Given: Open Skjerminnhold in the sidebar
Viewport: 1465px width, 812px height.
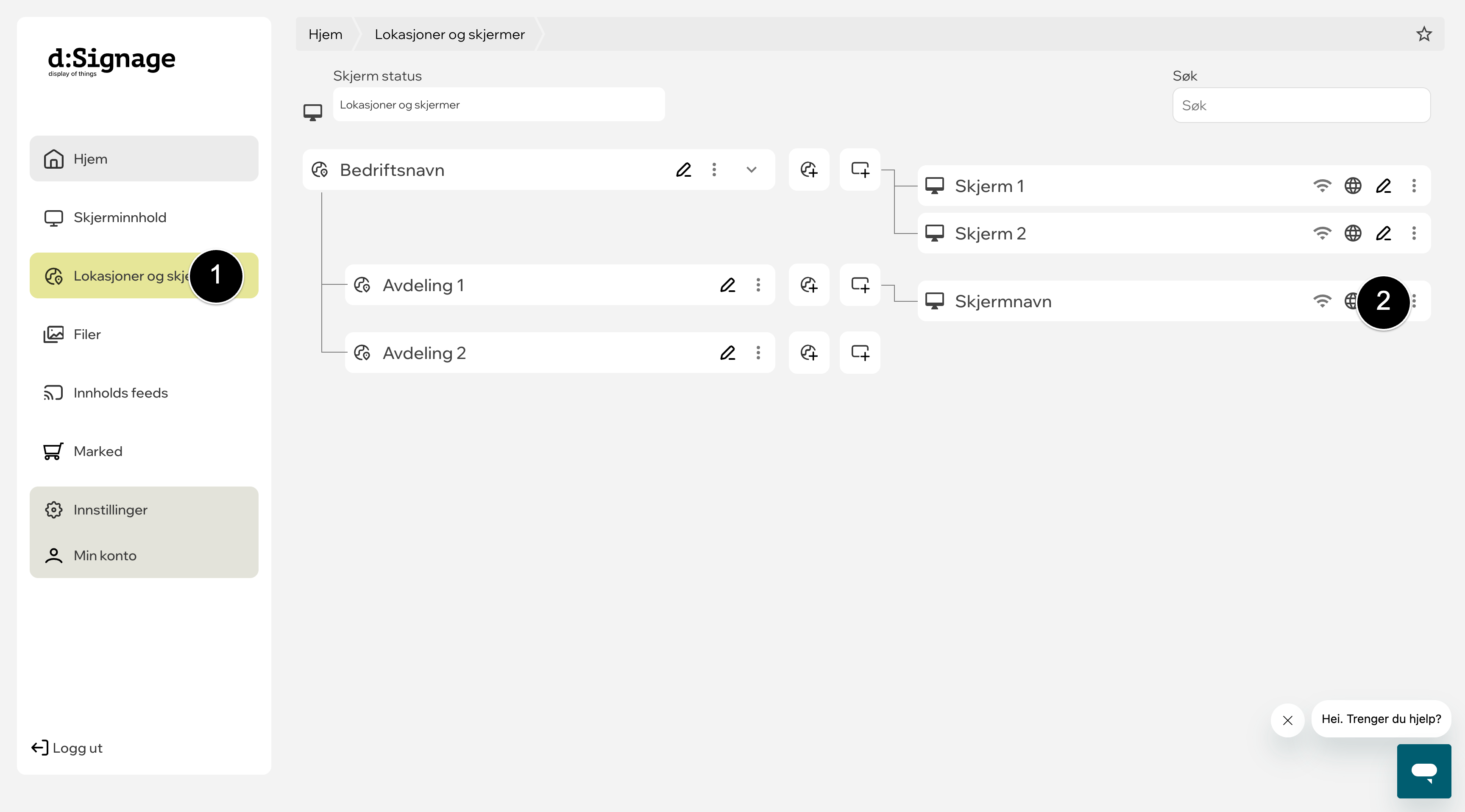Looking at the screenshot, I should (144, 217).
